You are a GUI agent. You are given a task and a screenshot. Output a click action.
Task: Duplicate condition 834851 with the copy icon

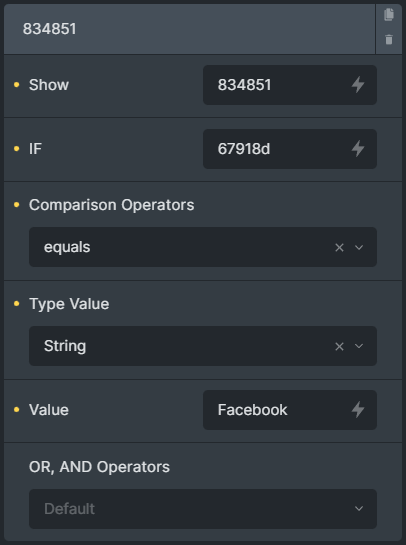(389, 15)
